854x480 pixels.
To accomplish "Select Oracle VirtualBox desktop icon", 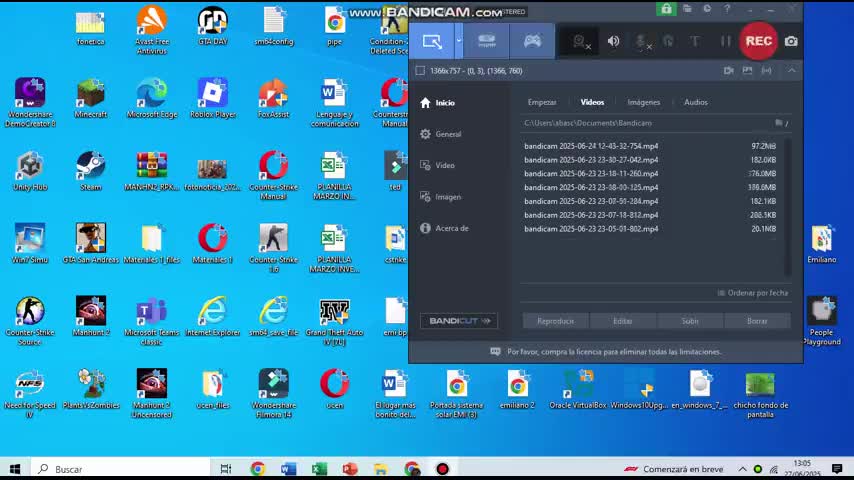I will point(578,390).
